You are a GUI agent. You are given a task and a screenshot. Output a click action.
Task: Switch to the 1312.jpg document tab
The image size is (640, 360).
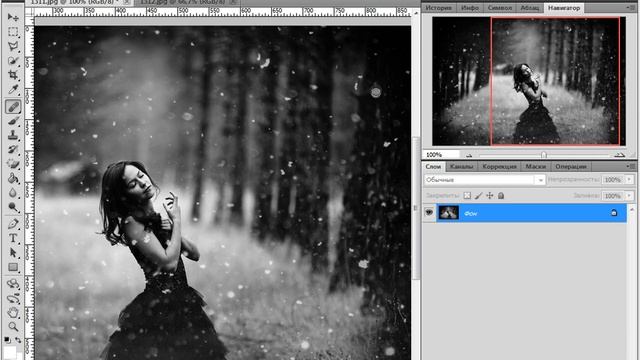pyautogui.click(x=182, y=2)
